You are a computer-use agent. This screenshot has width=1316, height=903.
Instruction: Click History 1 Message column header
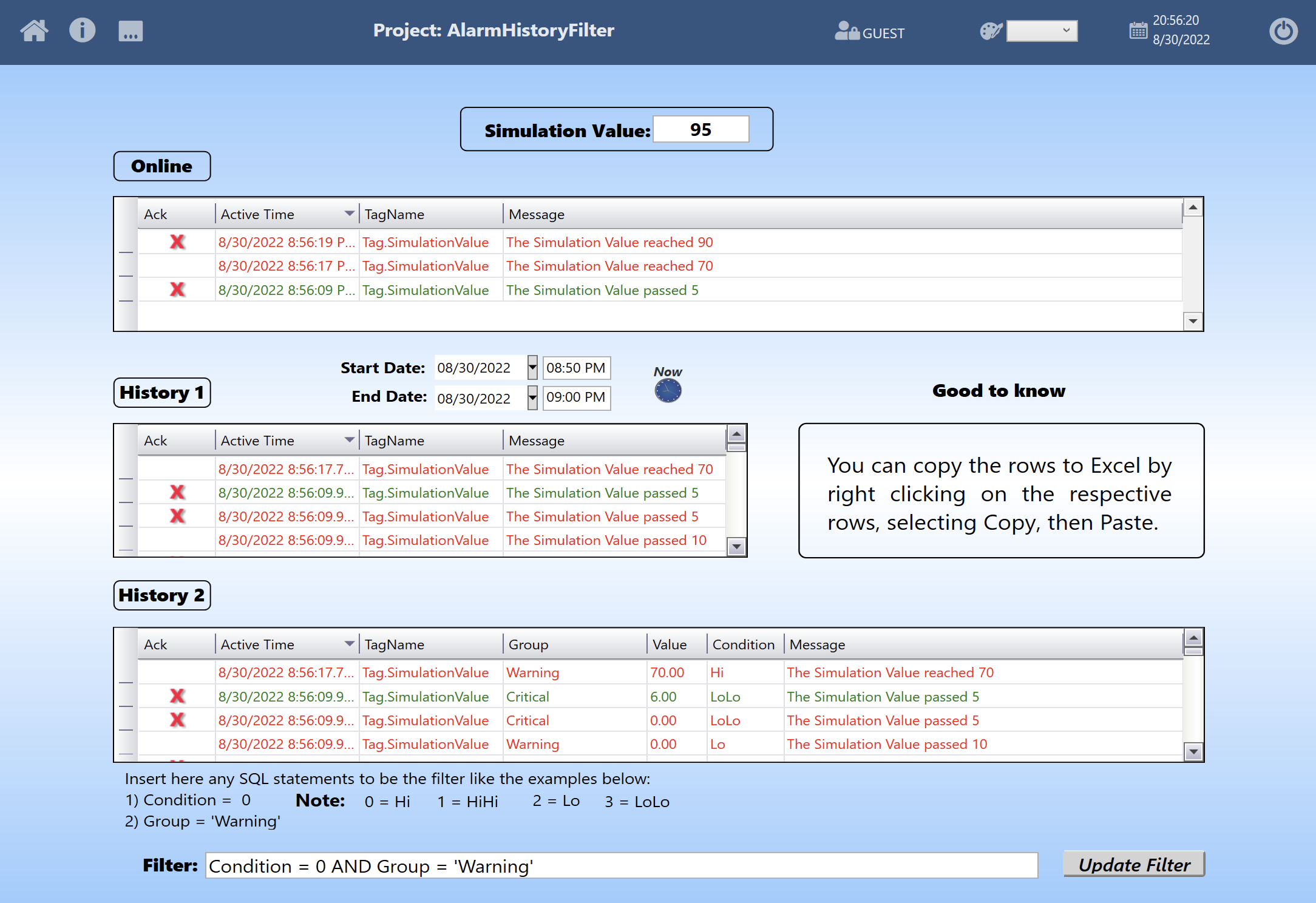click(614, 441)
